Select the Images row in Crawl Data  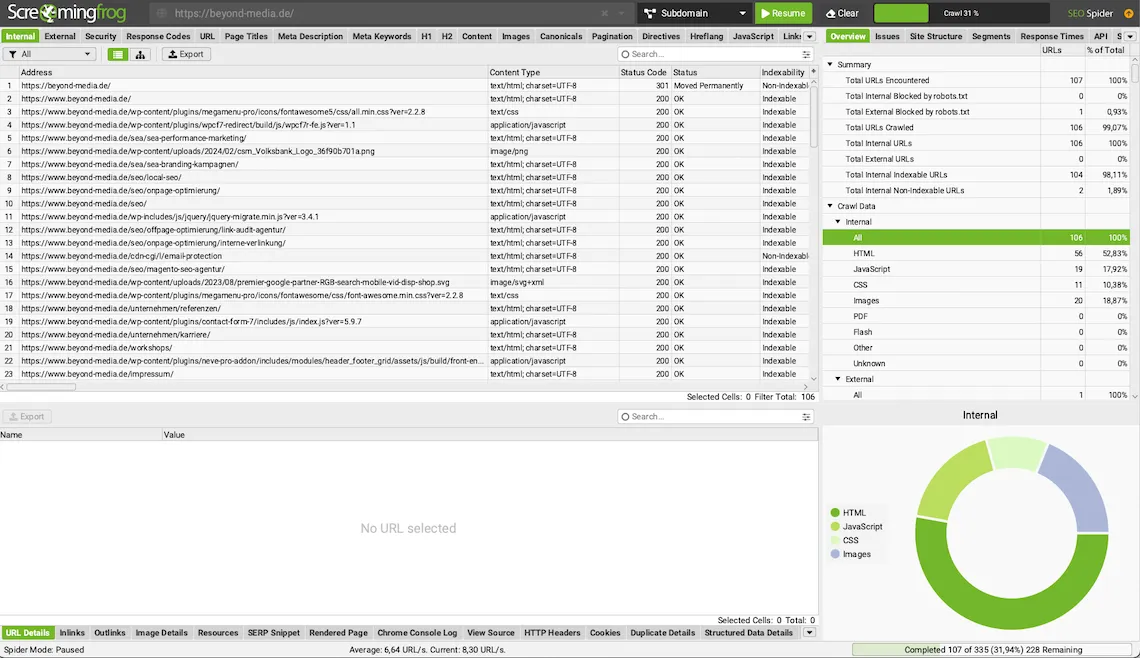[976, 301]
